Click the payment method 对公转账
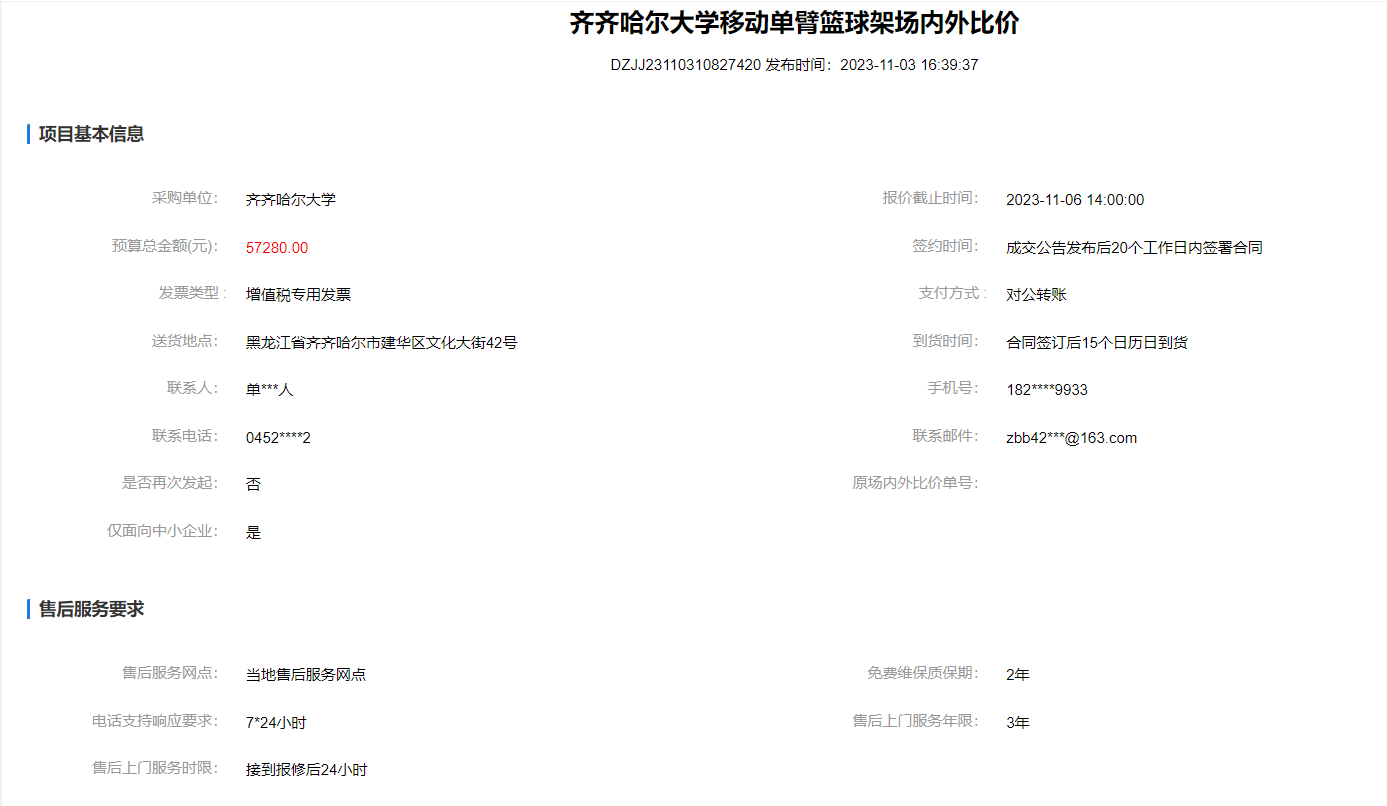 1036,295
